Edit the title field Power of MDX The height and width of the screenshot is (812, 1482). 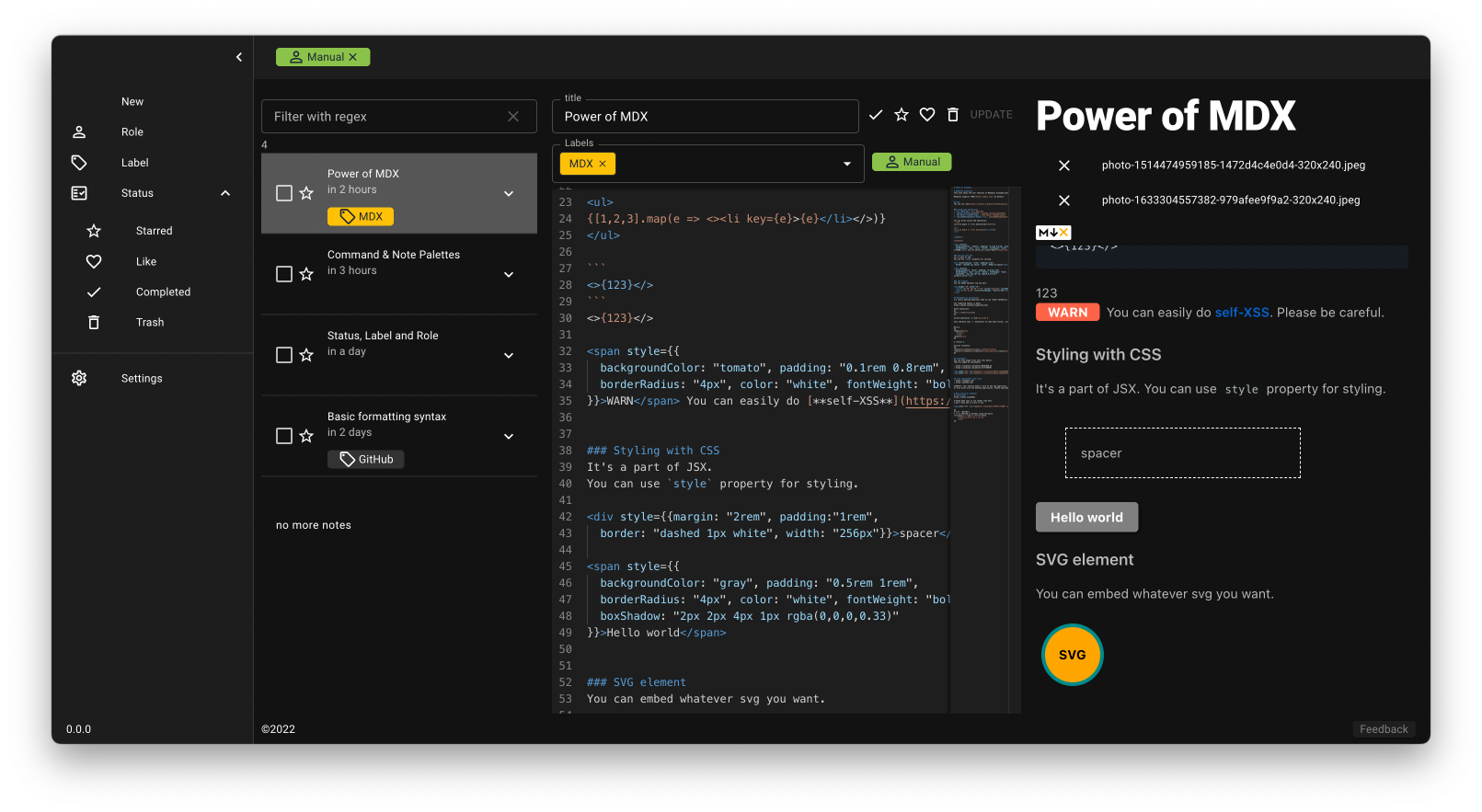[x=706, y=117]
